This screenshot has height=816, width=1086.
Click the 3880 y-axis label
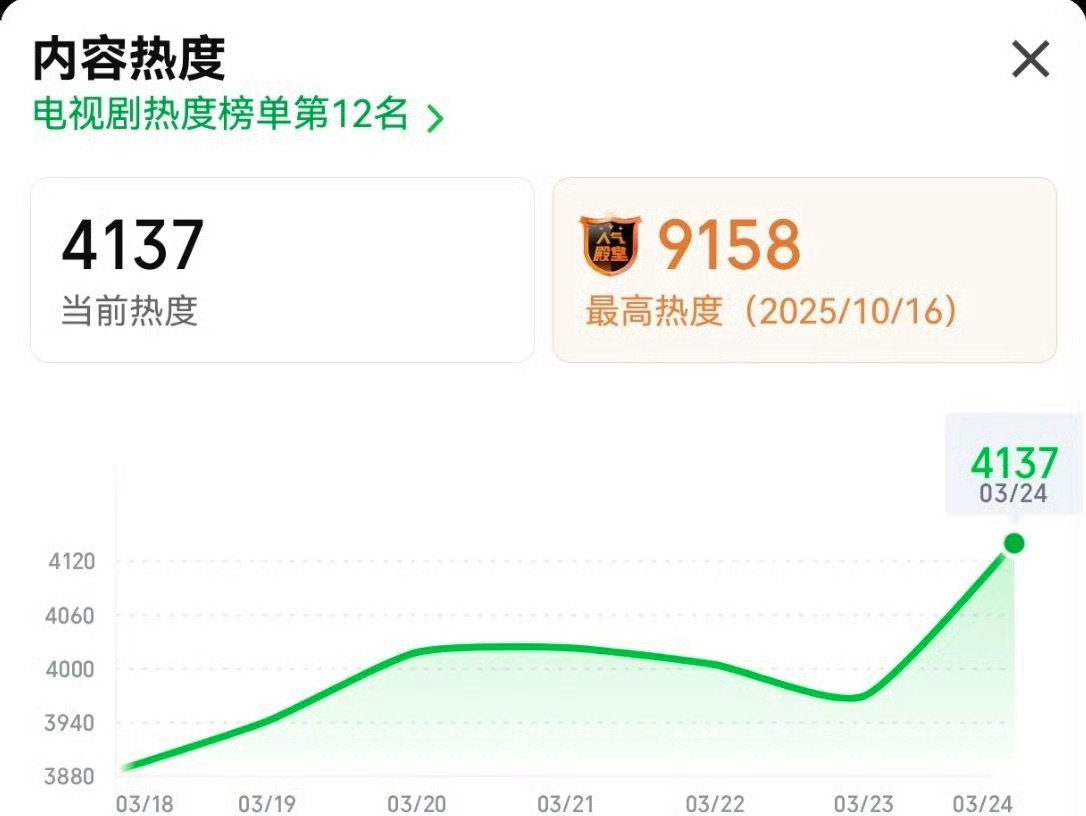point(69,776)
